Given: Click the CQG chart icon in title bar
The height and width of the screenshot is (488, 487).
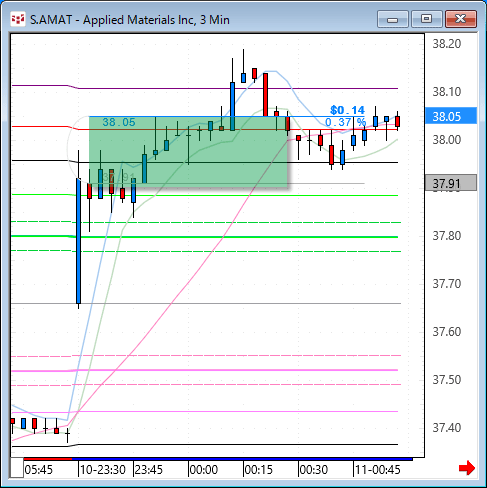Looking at the screenshot, I should [x=18, y=19].
